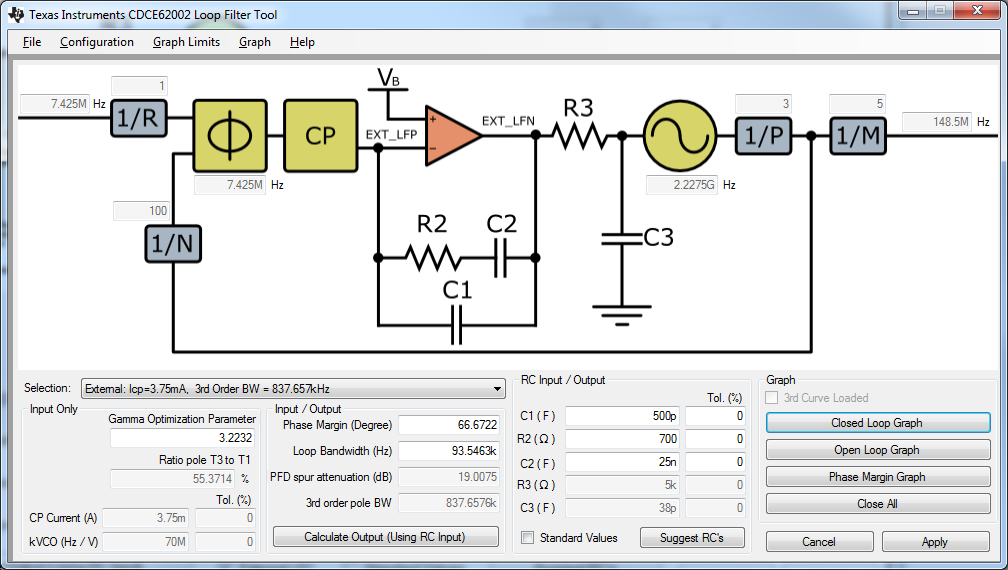Show the Phase Margin Graph
1008x570 pixels.
click(878, 477)
